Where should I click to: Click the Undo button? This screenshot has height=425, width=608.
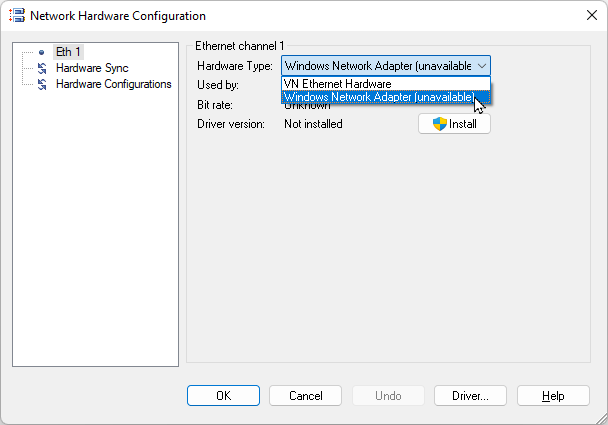[388, 396]
